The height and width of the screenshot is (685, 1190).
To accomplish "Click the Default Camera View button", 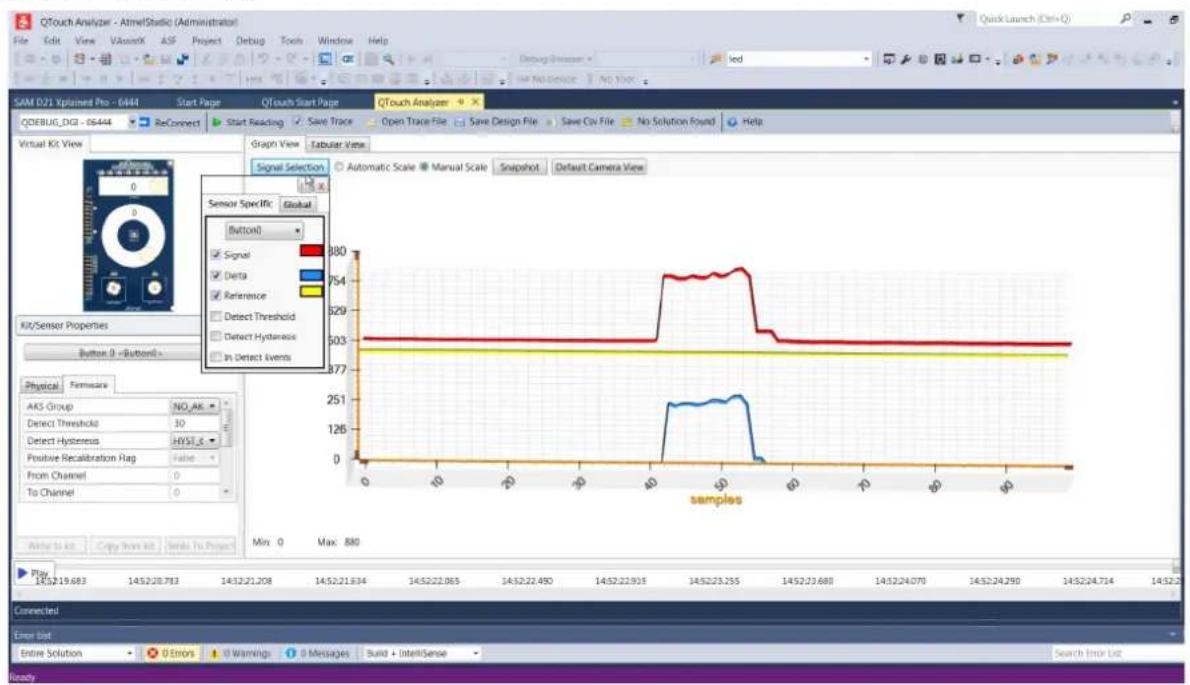I will [x=600, y=167].
